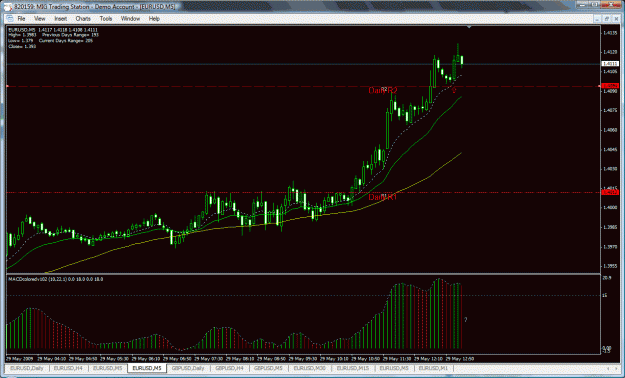Switch to the EURUSD,M1 chart tab
The image size is (625, 378).
click(x=433, y=368)
